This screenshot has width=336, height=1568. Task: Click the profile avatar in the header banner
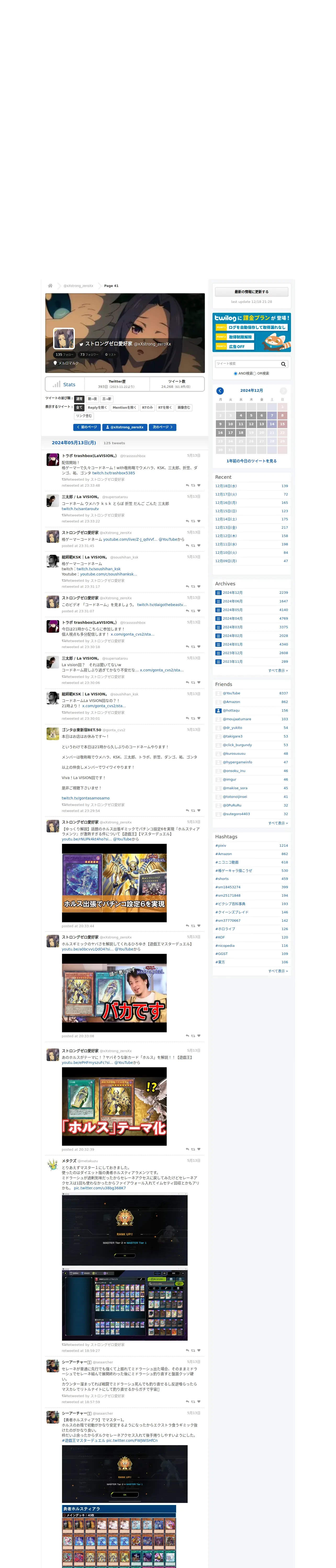64,338
